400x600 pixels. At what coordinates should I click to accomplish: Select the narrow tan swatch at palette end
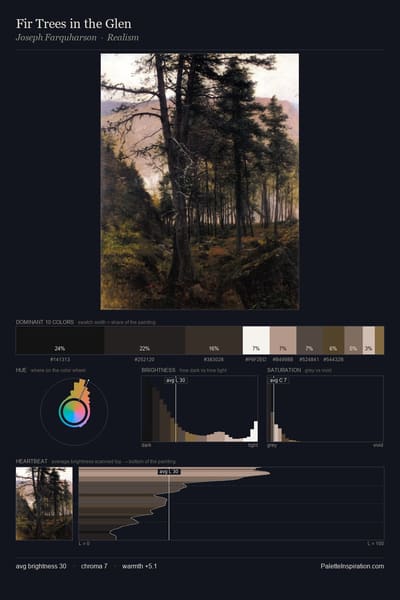[379, 340]
